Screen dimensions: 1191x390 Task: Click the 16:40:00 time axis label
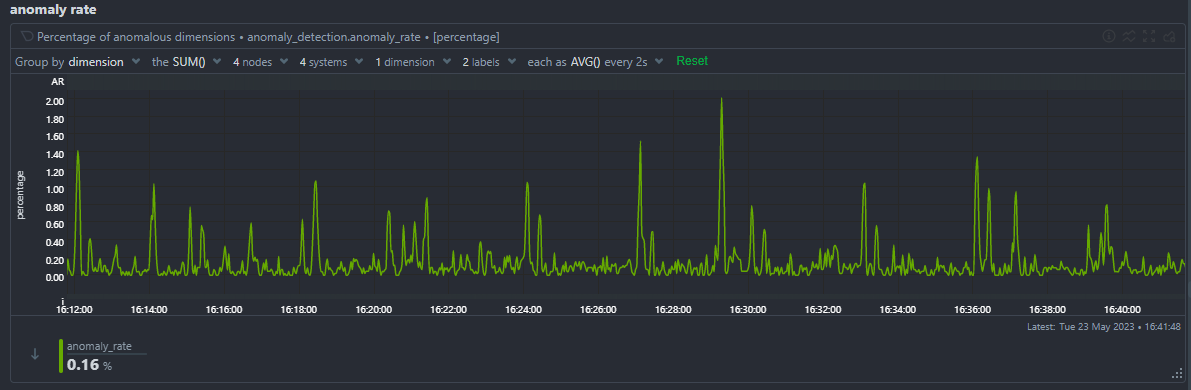tap(1122, 309)
